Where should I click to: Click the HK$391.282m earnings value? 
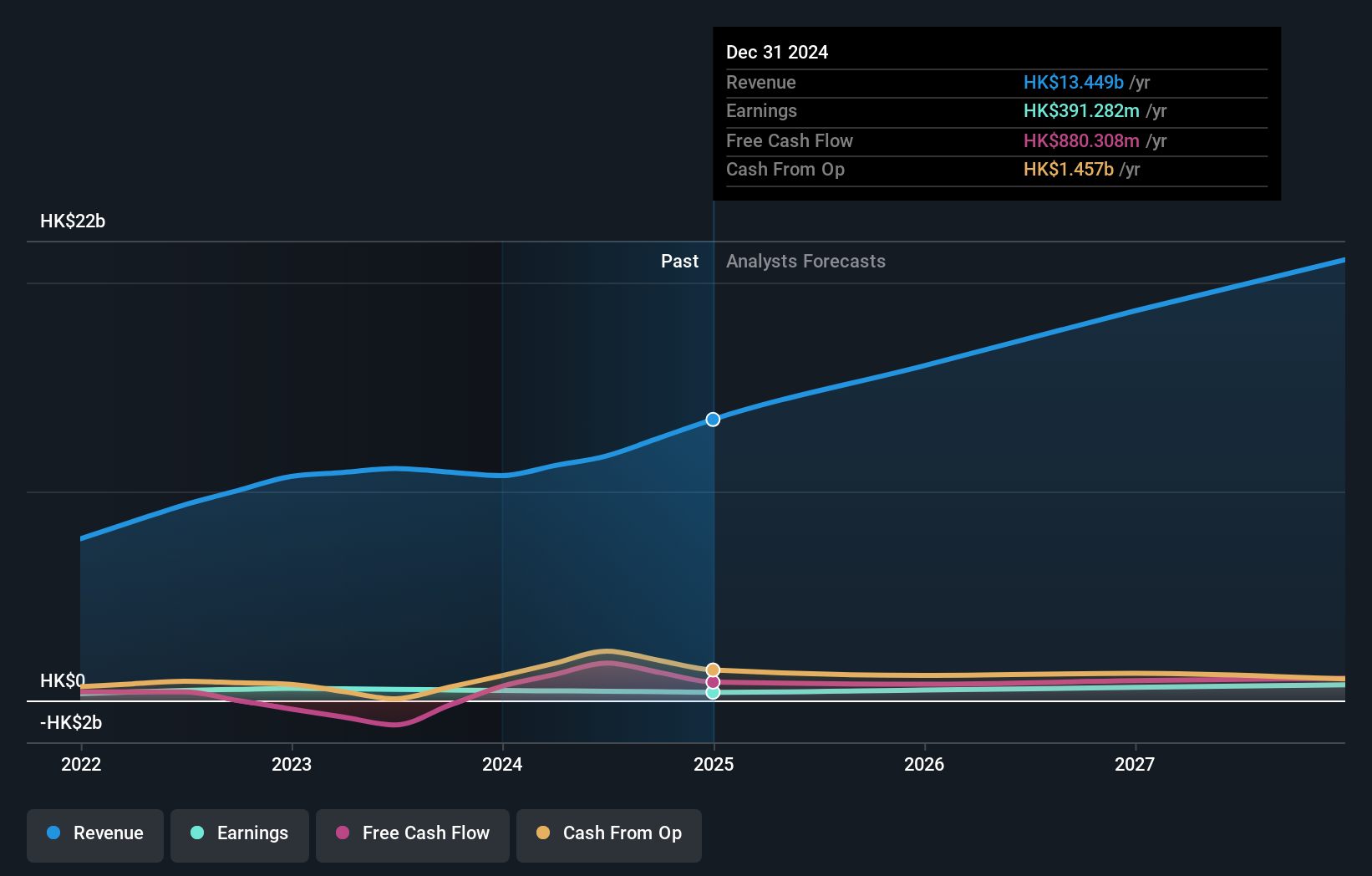tap(1081, 111)
